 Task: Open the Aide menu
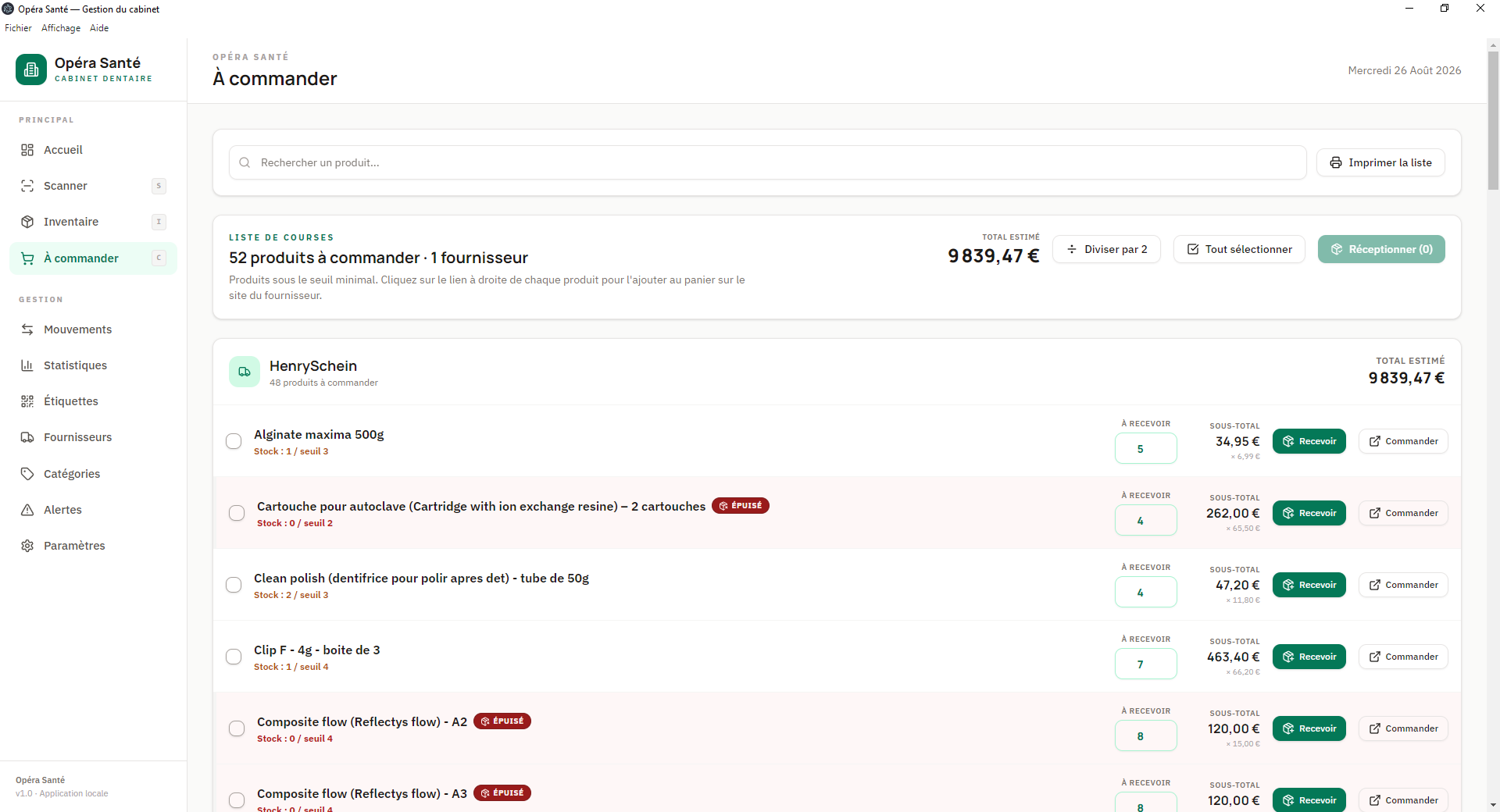click(x=99, y=28)
